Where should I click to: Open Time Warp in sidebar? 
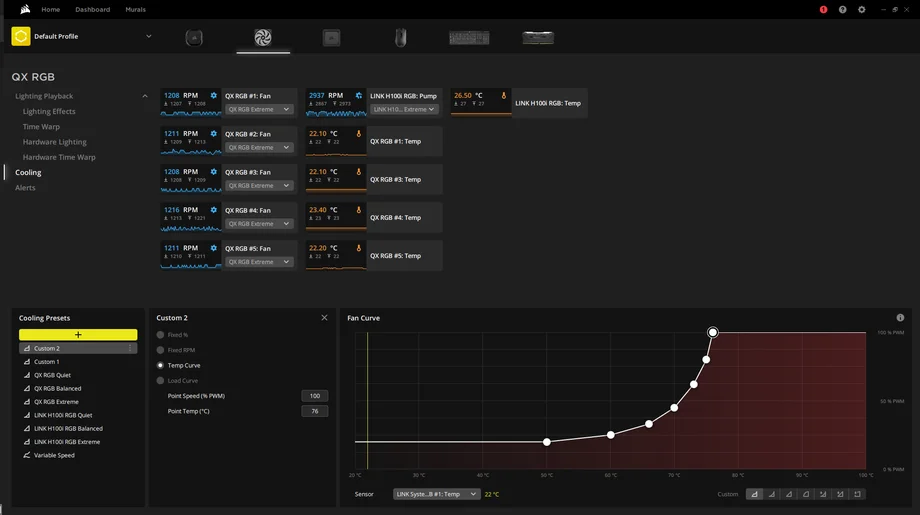(x=41, y=127)
